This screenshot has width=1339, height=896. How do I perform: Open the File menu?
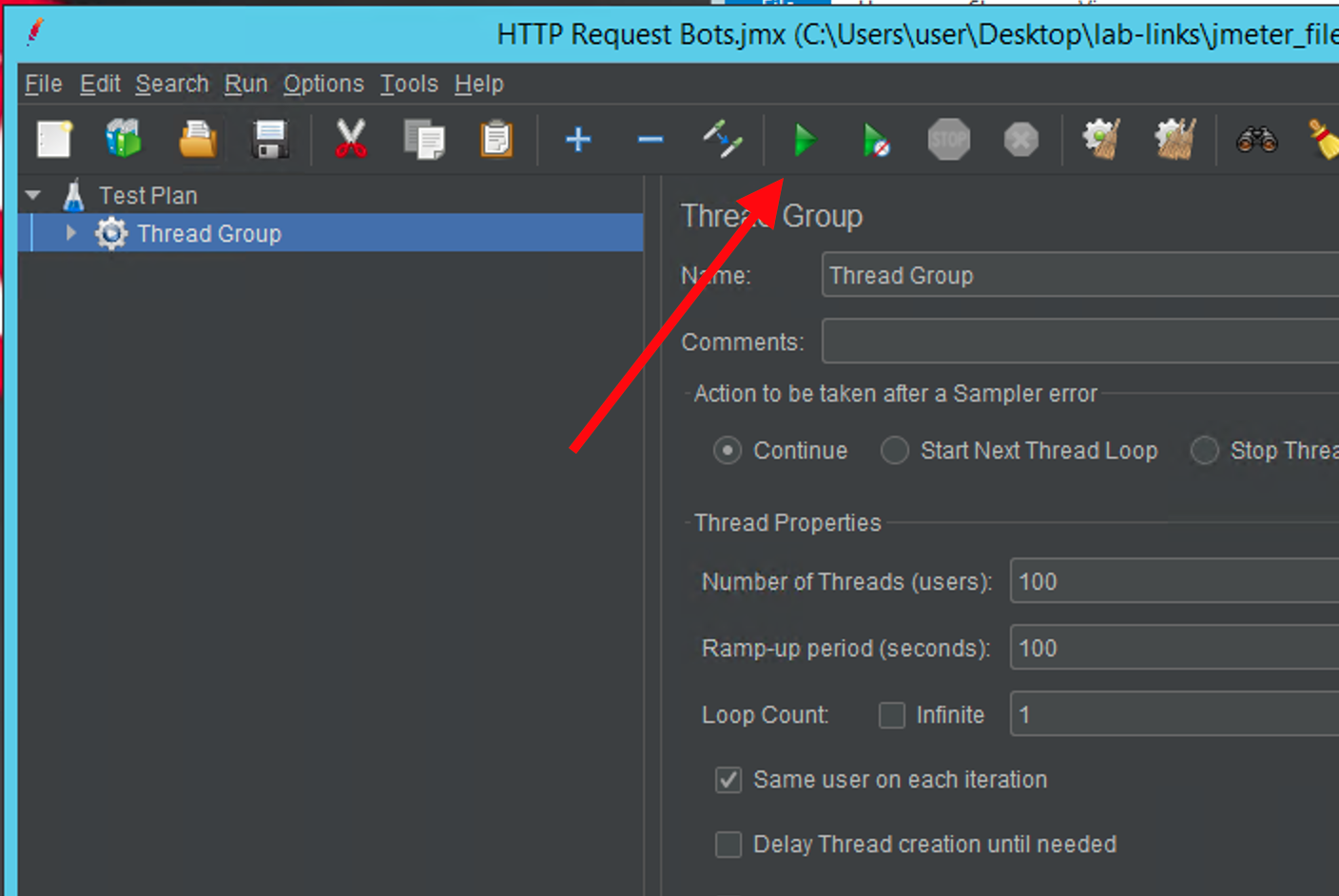[44, 84]
